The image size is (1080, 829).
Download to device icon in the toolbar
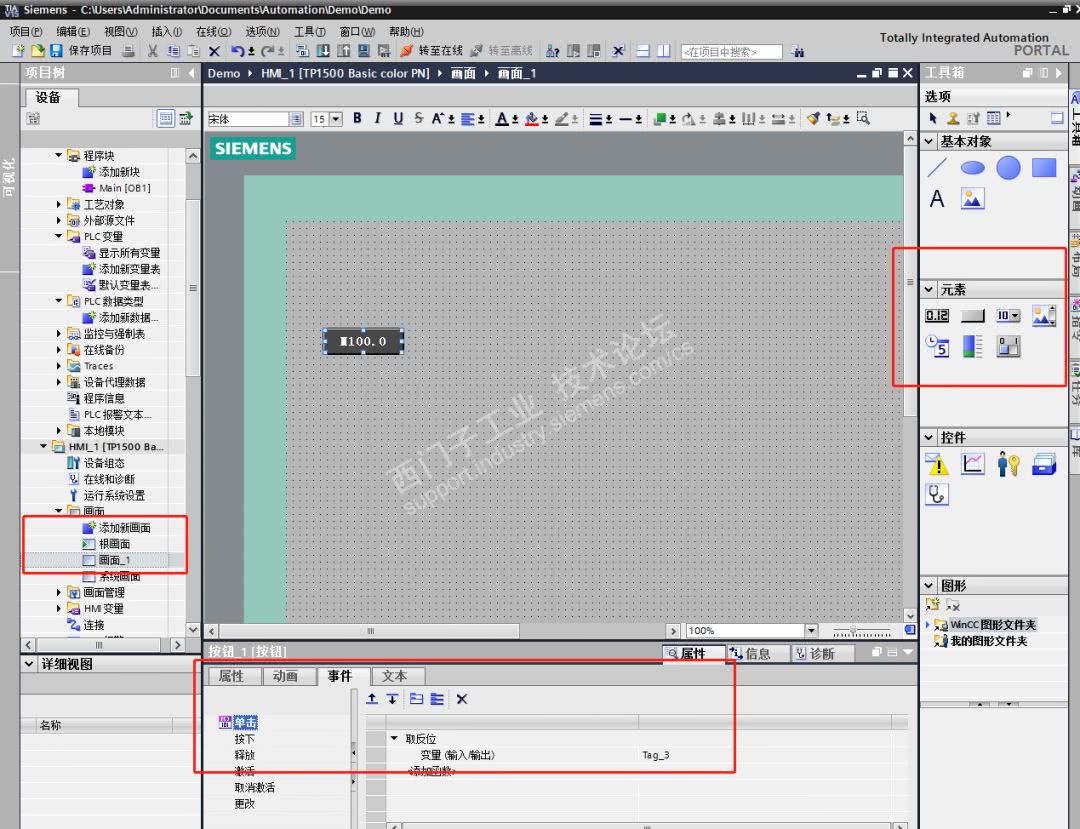pos(323,51)
